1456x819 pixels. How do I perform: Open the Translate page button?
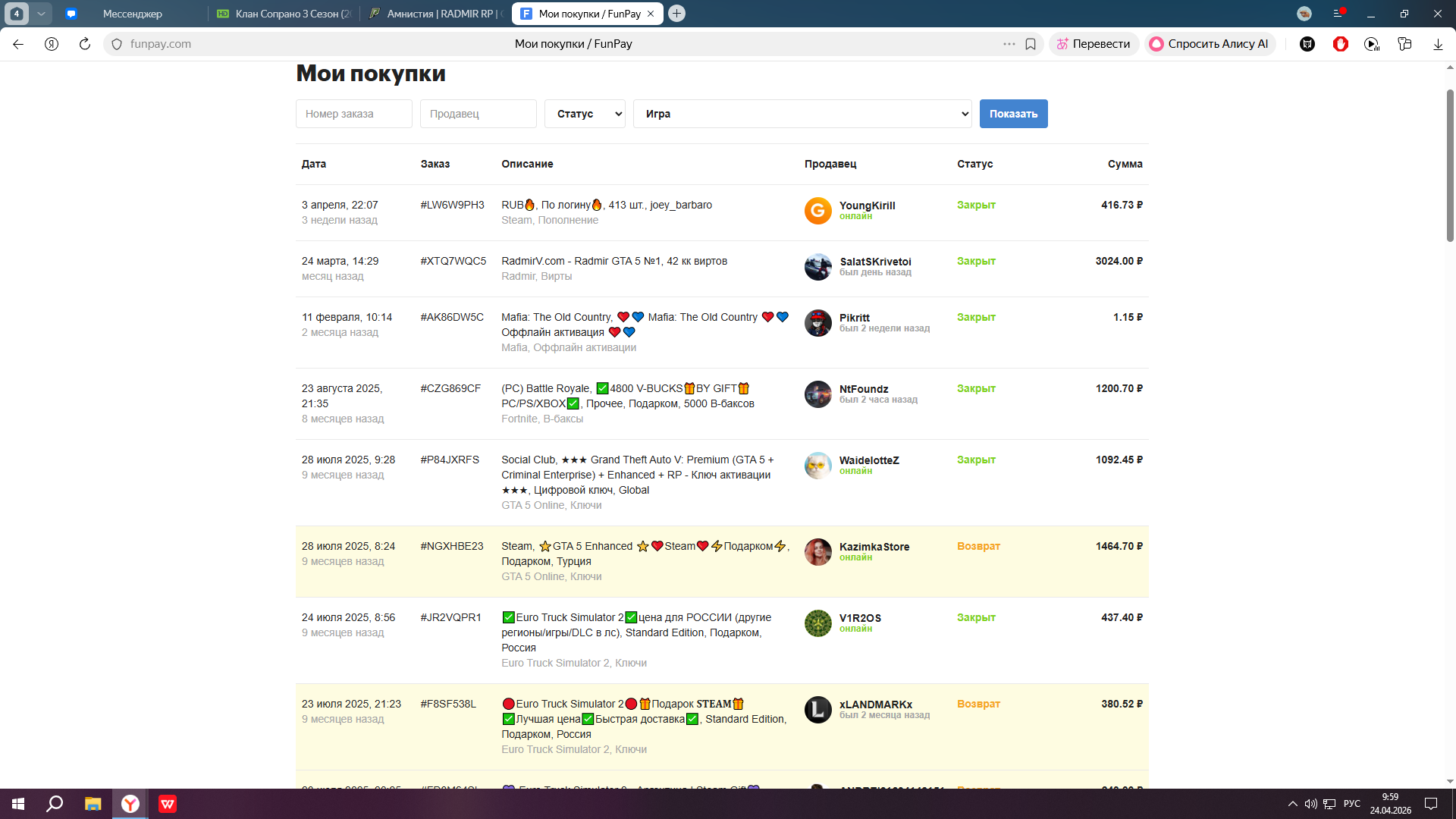(x=1094, y=44)
